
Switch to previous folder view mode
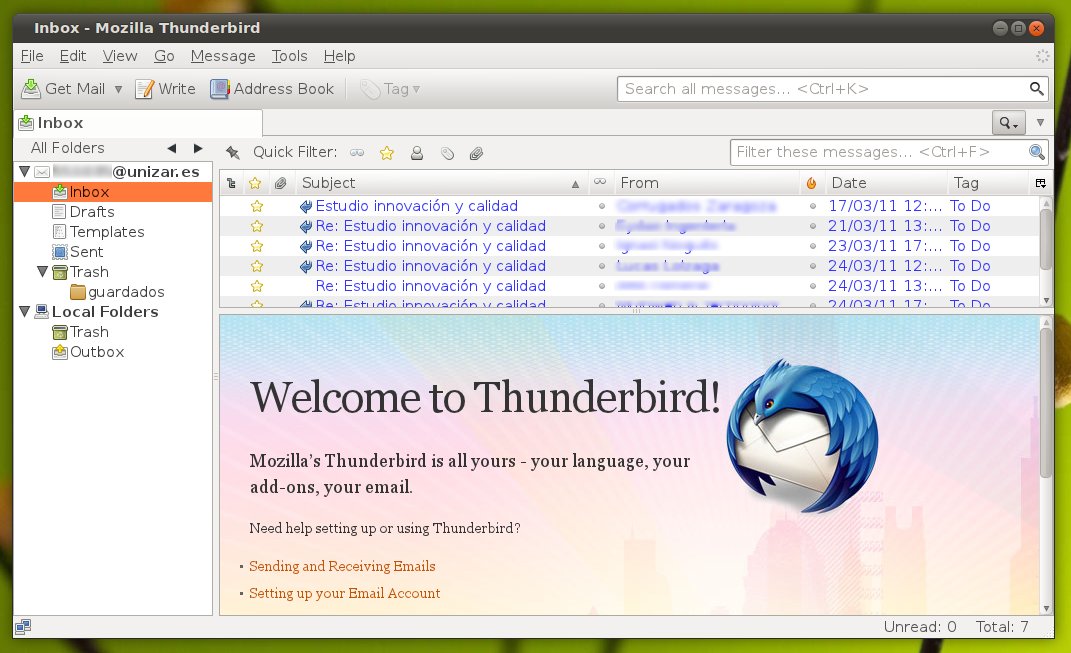(171, 148)
